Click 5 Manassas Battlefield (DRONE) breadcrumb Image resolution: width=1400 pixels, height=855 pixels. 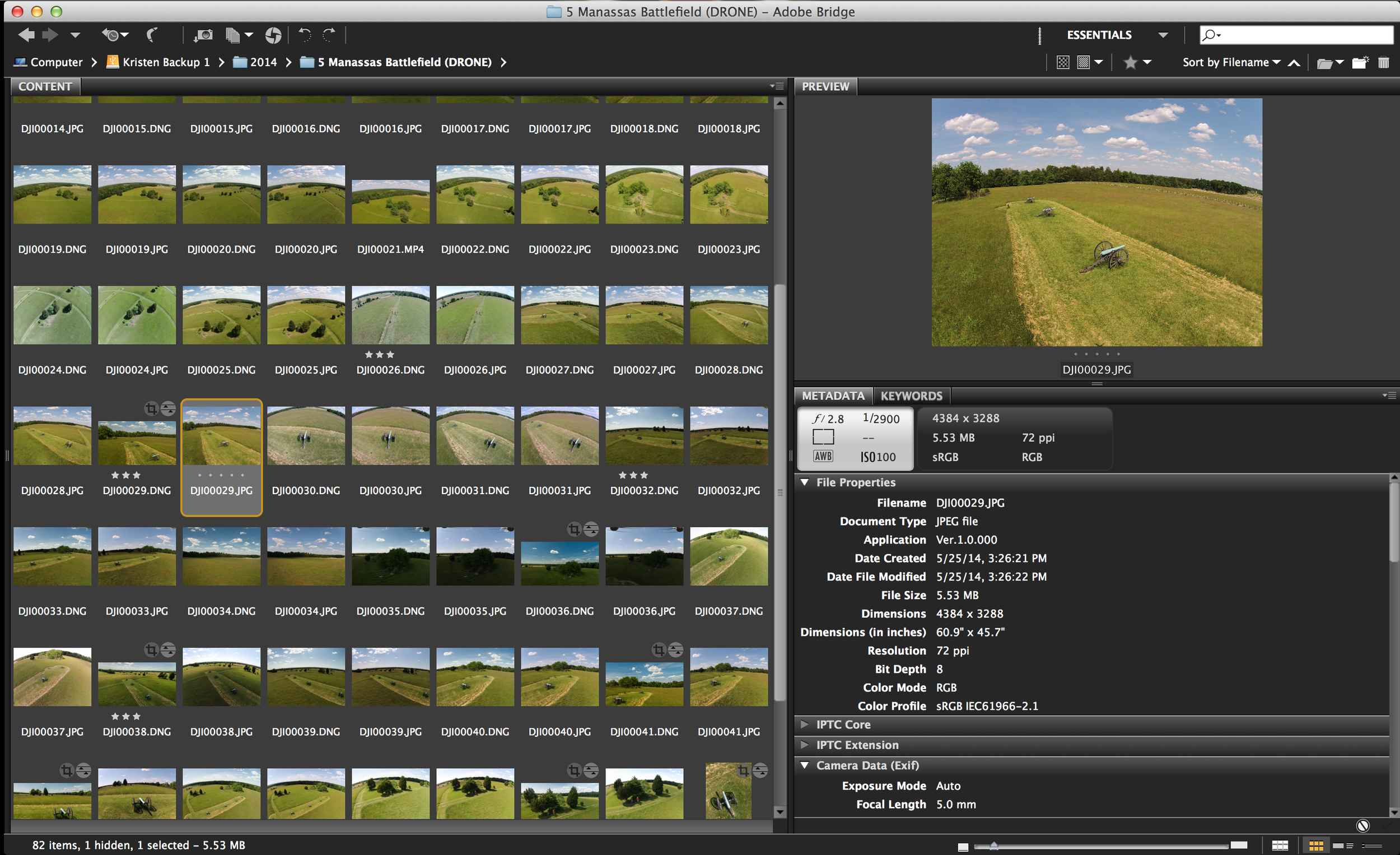pyautogui.click(x=396, y=62)
